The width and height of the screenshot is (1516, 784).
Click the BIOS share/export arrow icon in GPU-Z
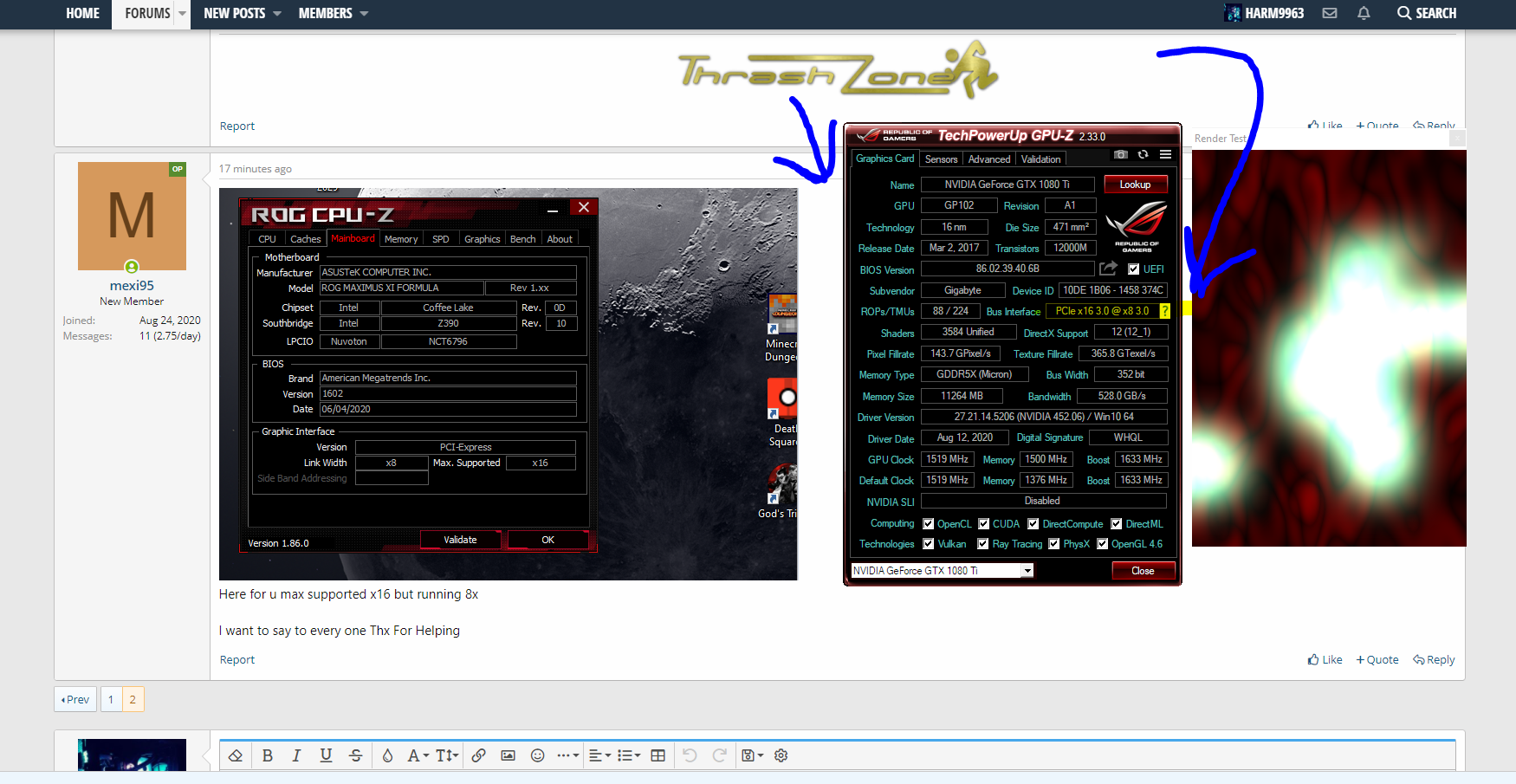coord(1108,269)
